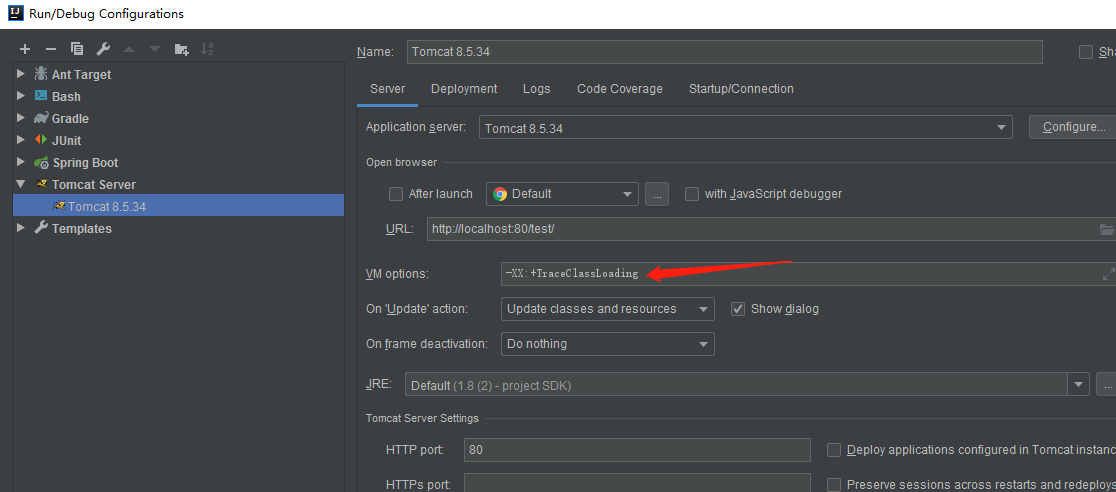
Task: Switch to the Startup/Connection tab
Action: pos(741,89)
